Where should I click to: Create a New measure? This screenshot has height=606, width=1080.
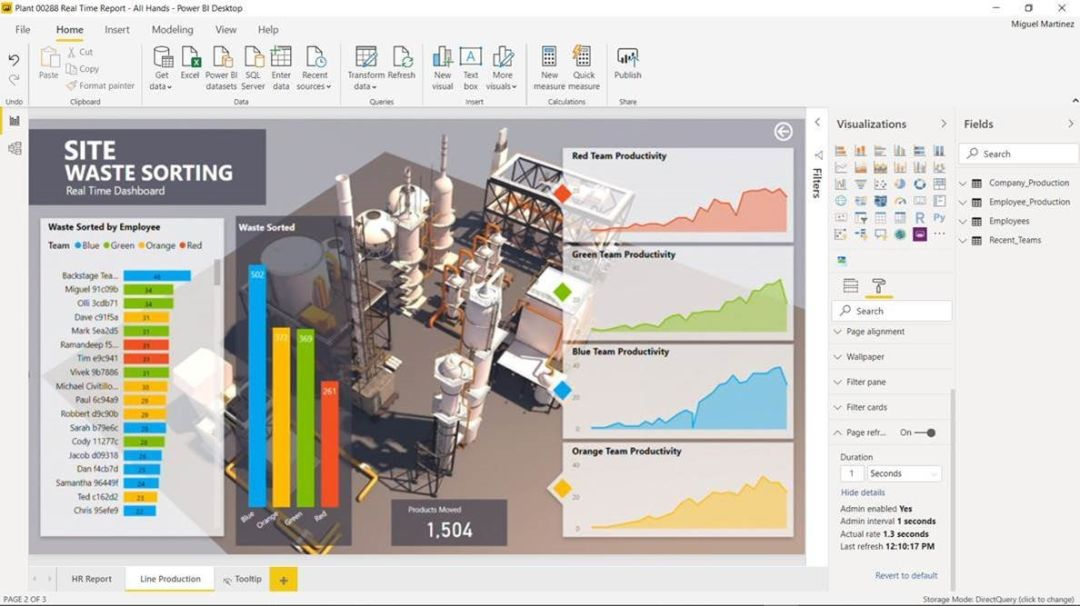point(549,68)
